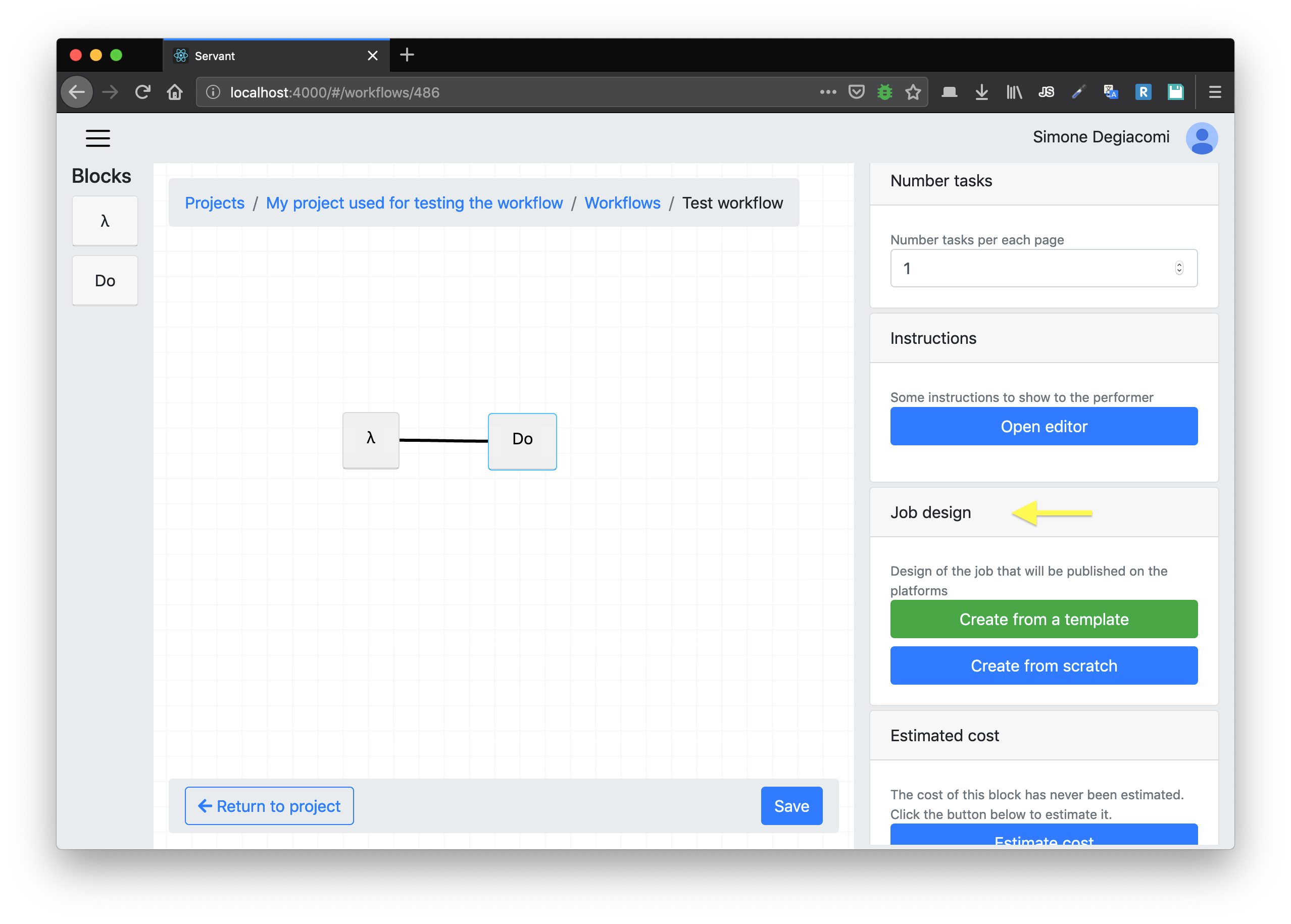
Task: Click Return to project button
Action: 269,806
